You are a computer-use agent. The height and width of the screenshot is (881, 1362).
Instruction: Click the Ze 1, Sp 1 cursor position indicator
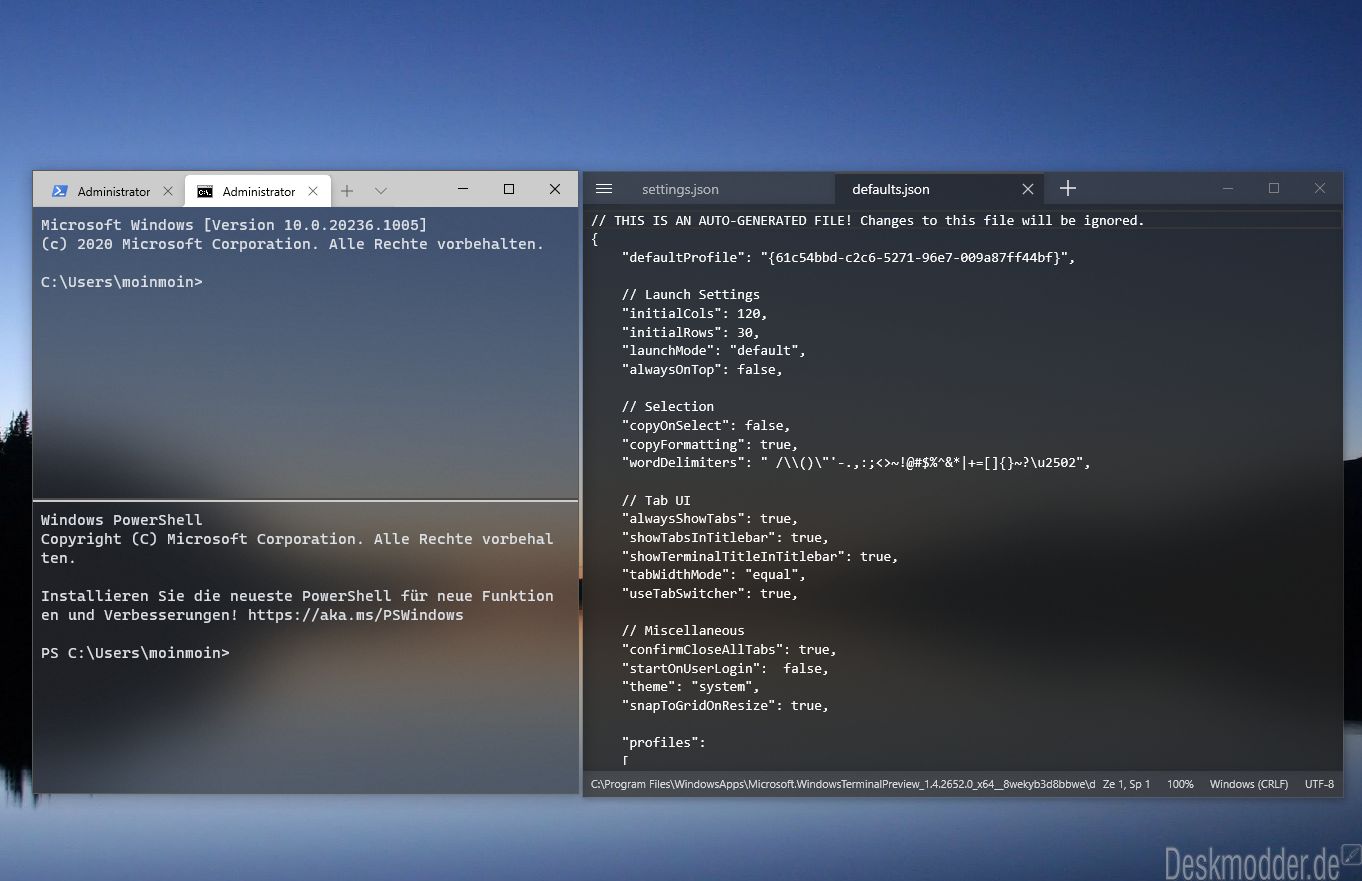[1126, 784]
